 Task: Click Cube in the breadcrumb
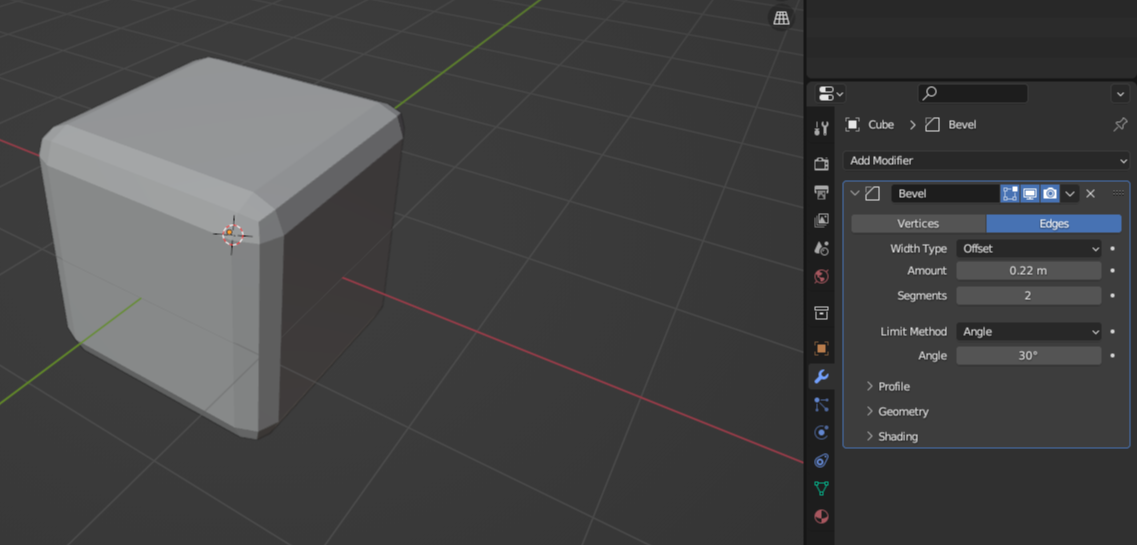pos(881,125)
